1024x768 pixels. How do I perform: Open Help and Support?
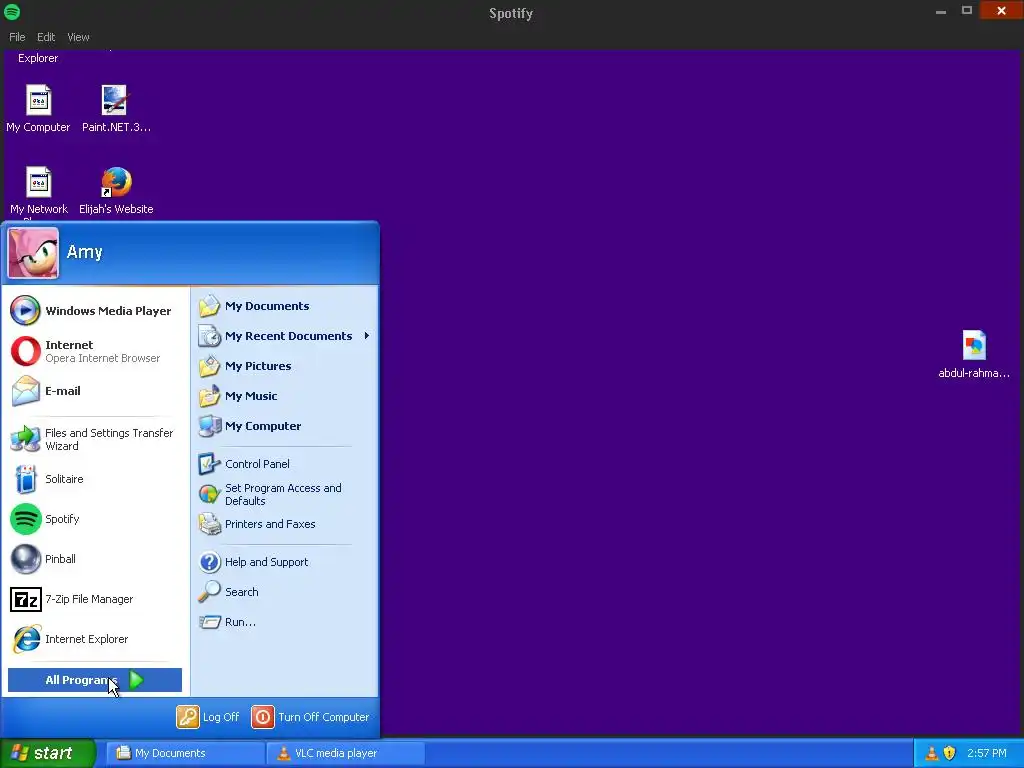[285, 562]
